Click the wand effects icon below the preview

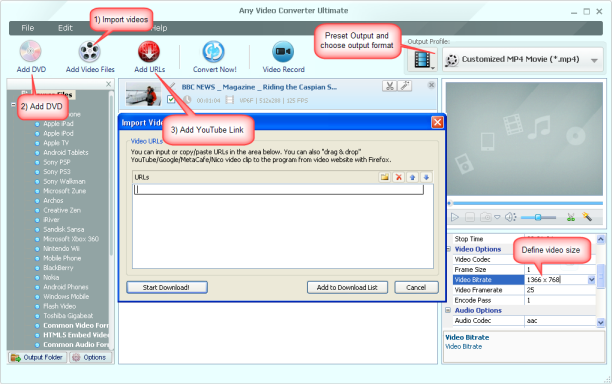click(x=587, y=216)
